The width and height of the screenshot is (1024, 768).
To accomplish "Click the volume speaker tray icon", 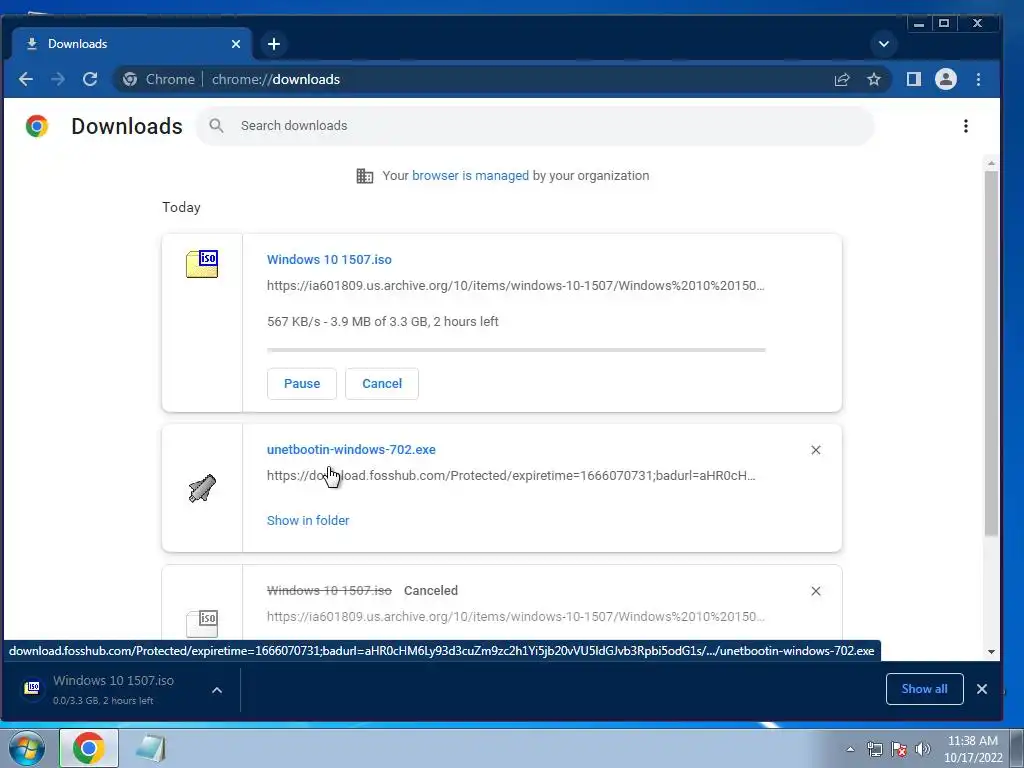I will pos(923,749).
